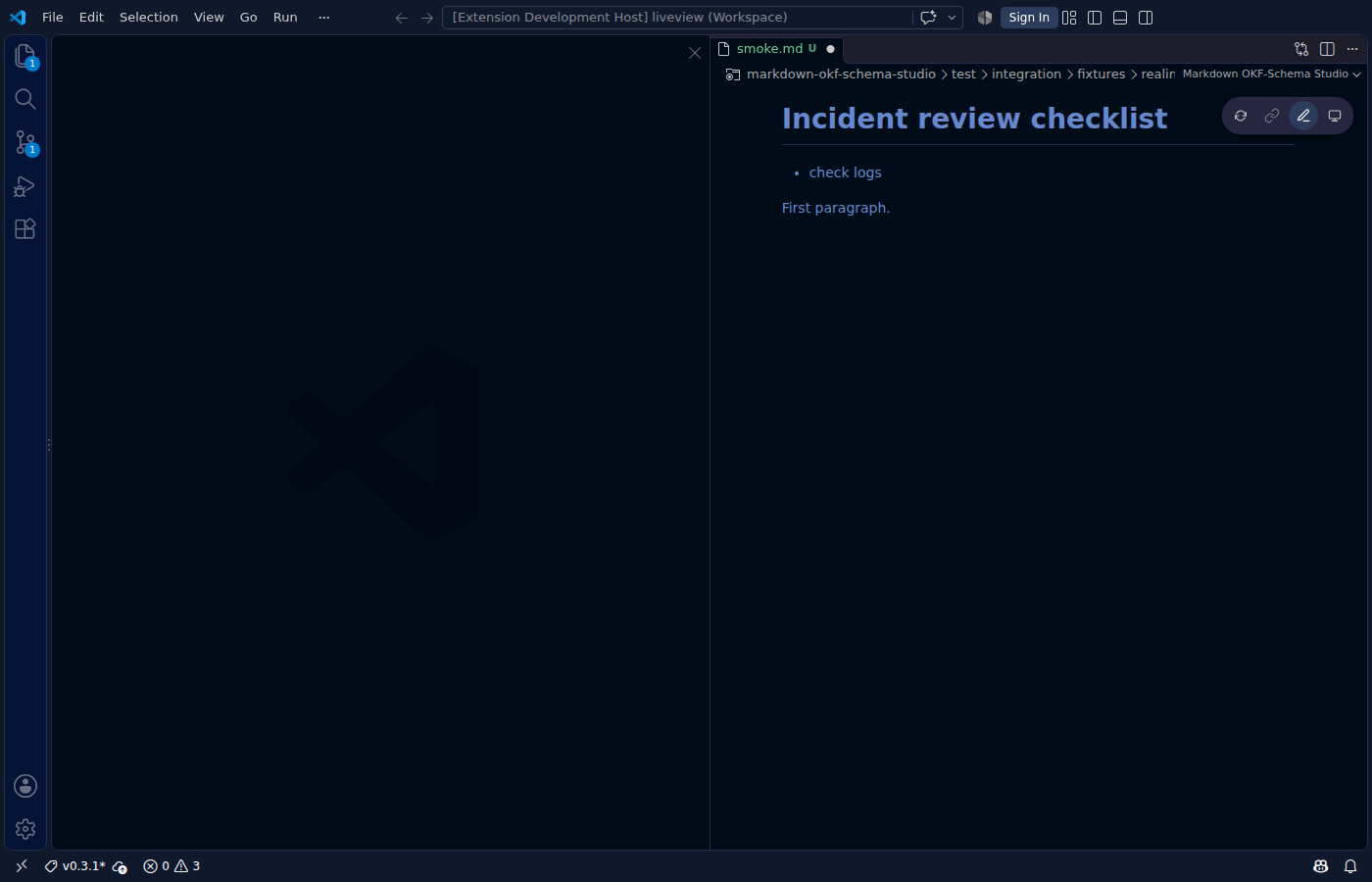
Task: Toggle the secondary side bar
Action: tap(1146, 17)
